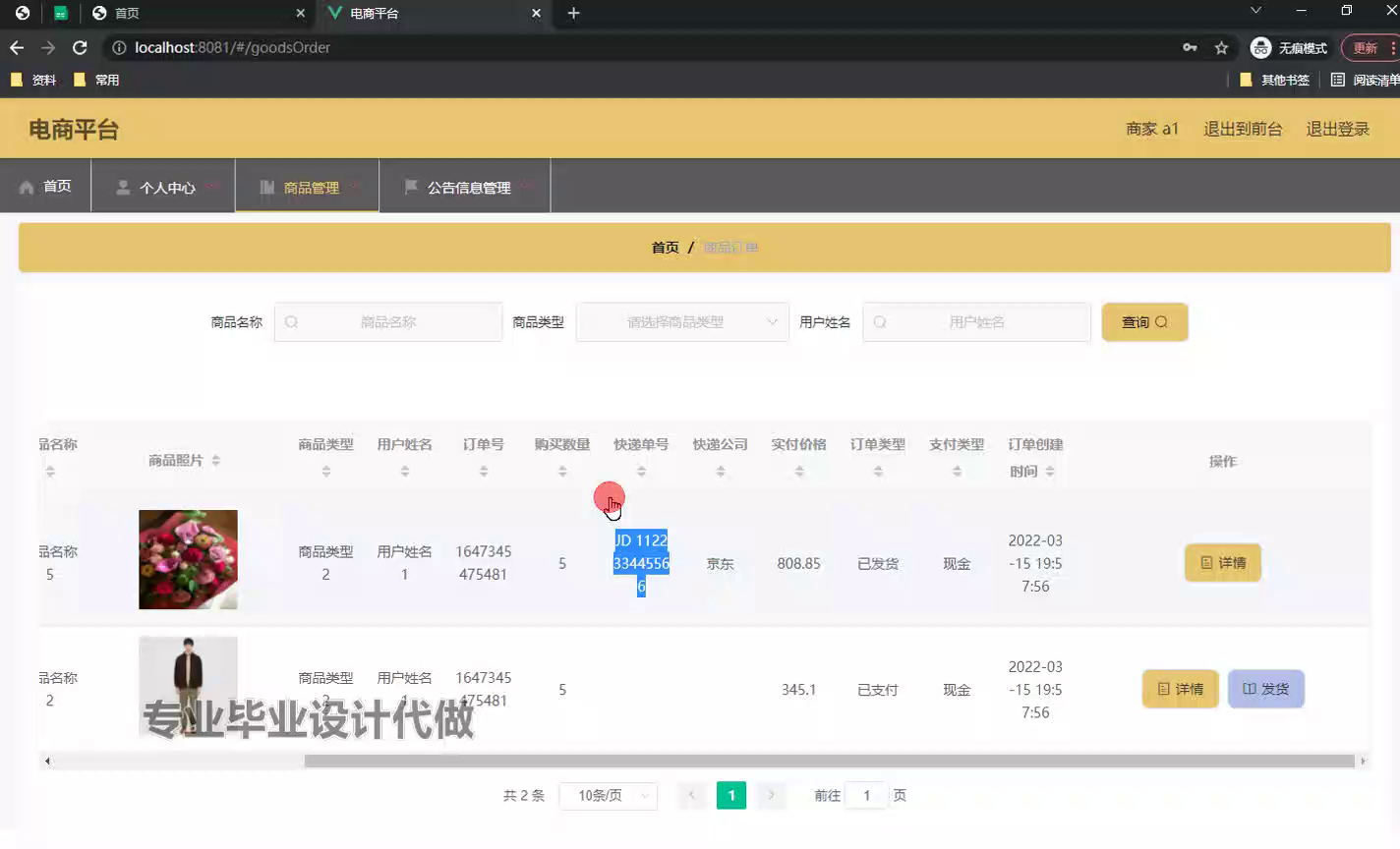Sort by the 用户姓名 column
The height and width of the screenshot is (849, 1400).
404,472
